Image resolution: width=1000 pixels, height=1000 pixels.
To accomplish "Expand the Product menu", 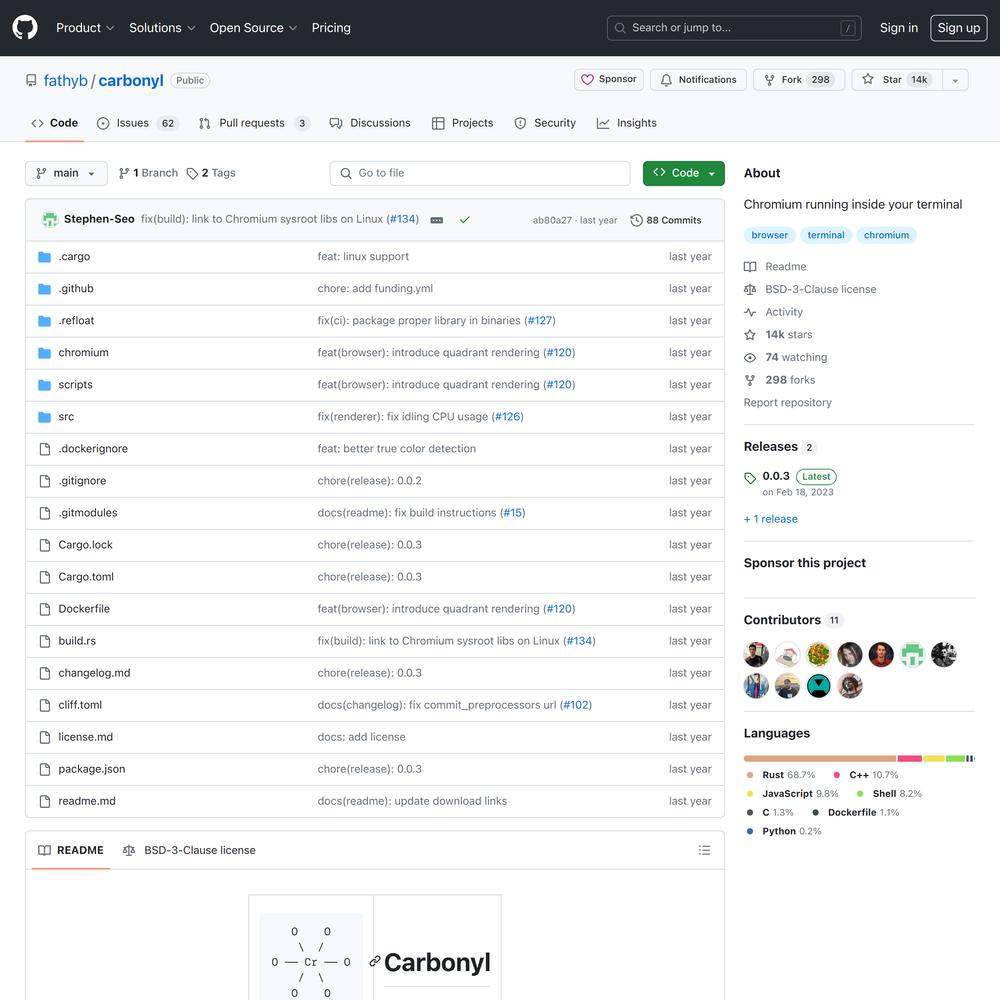I will [x=85, y=27].
